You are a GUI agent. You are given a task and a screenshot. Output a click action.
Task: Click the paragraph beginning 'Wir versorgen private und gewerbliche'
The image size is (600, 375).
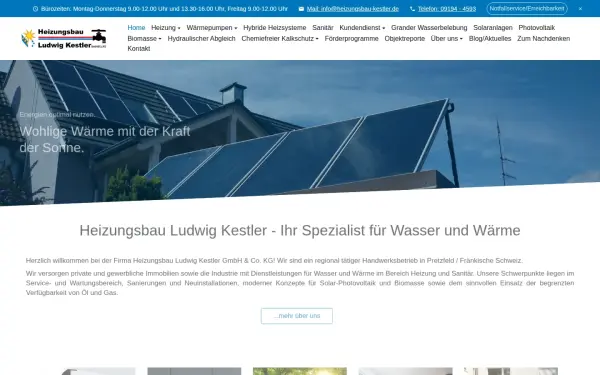[x=300, y=283]
